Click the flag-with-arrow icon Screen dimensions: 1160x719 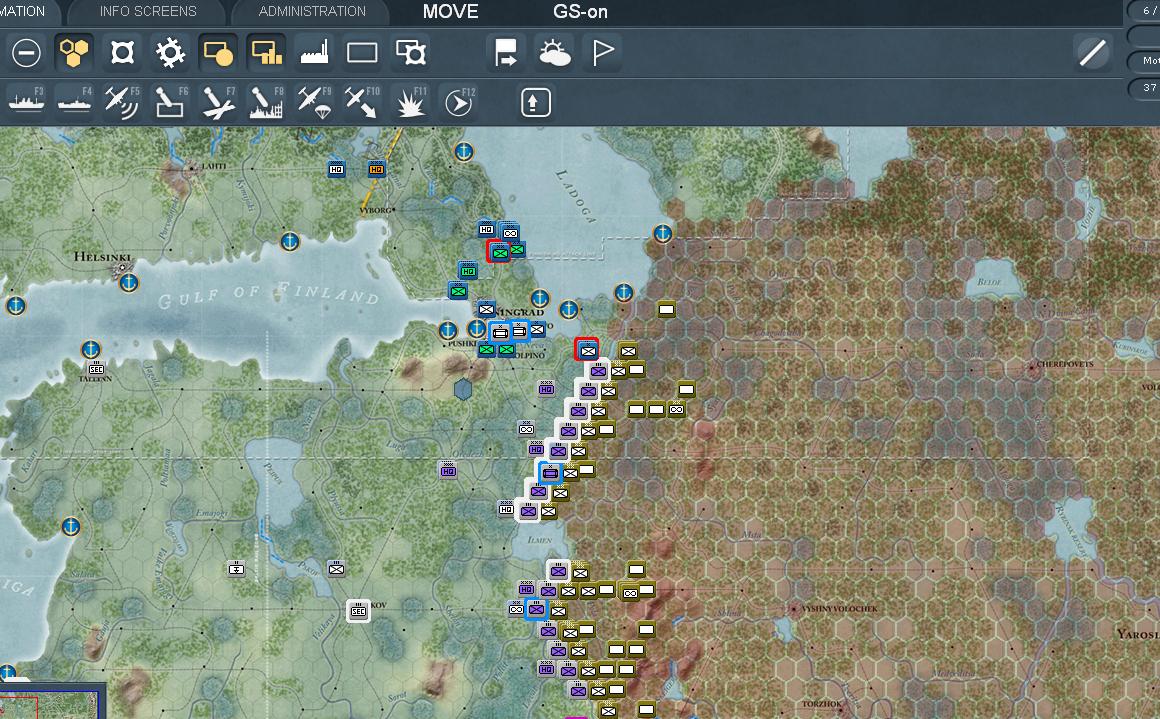point(506,53)
